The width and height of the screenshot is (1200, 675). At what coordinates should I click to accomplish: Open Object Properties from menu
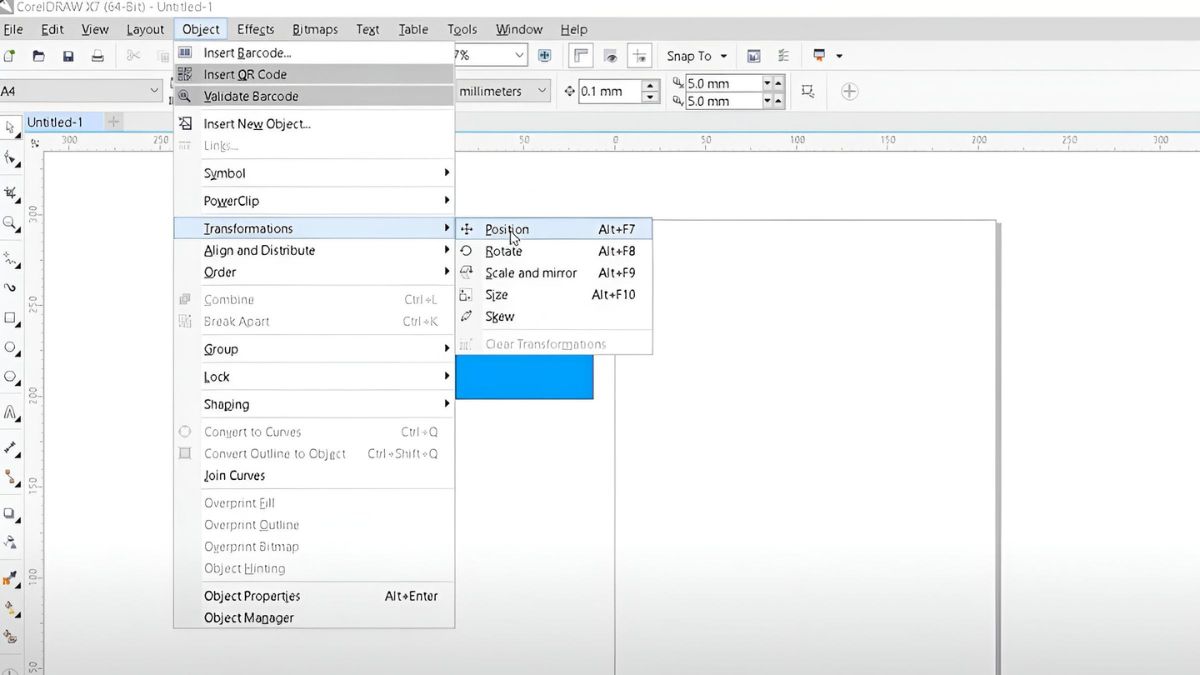[x=314, y=596]
